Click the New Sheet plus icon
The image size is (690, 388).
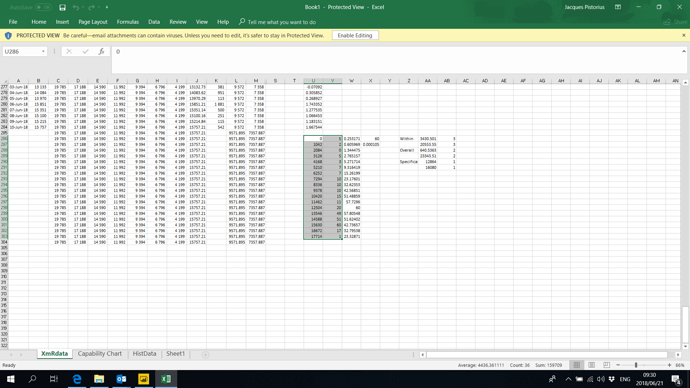click(x=206, y=355)
